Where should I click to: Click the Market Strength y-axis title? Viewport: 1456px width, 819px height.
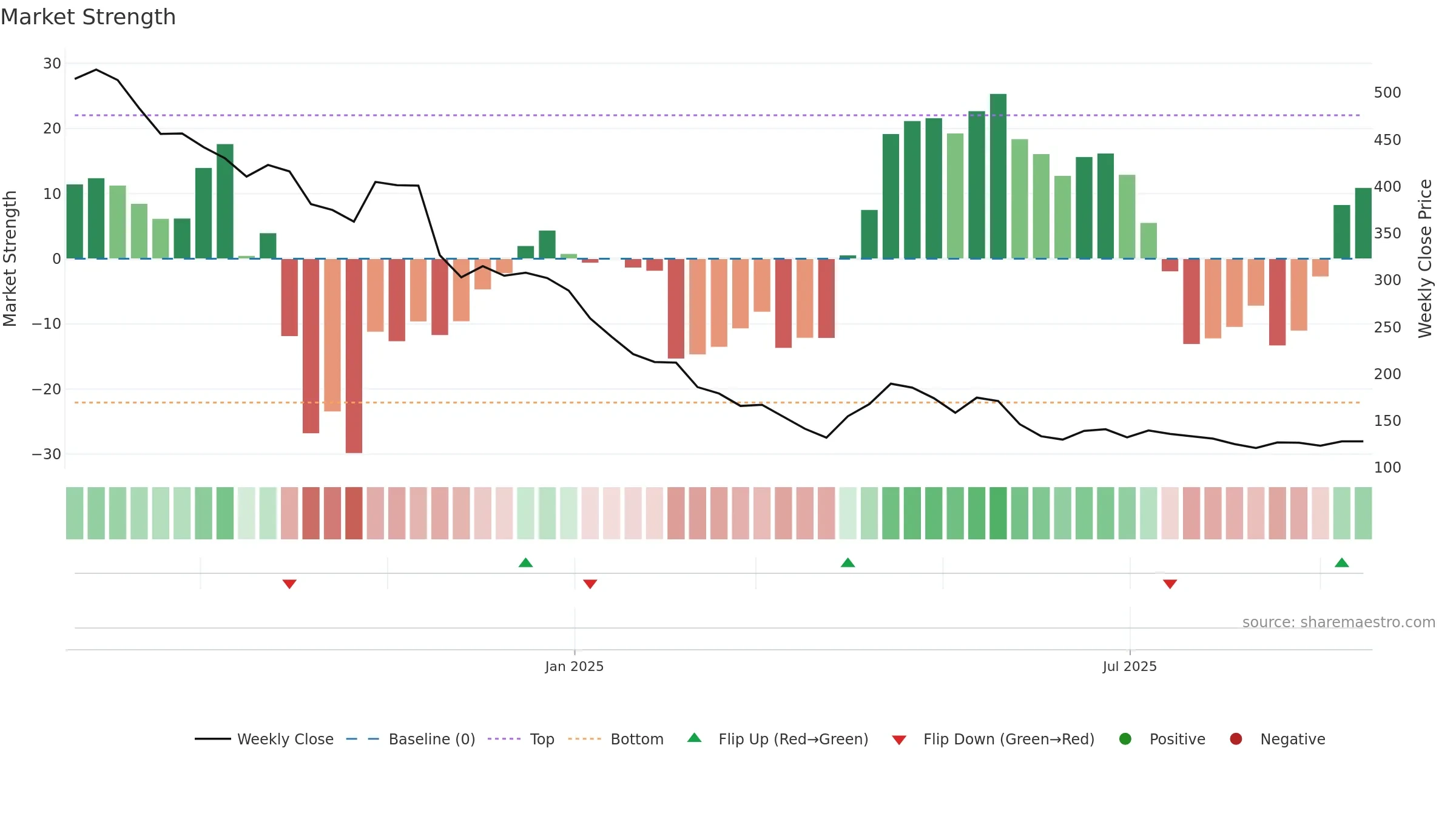[10, 258]
